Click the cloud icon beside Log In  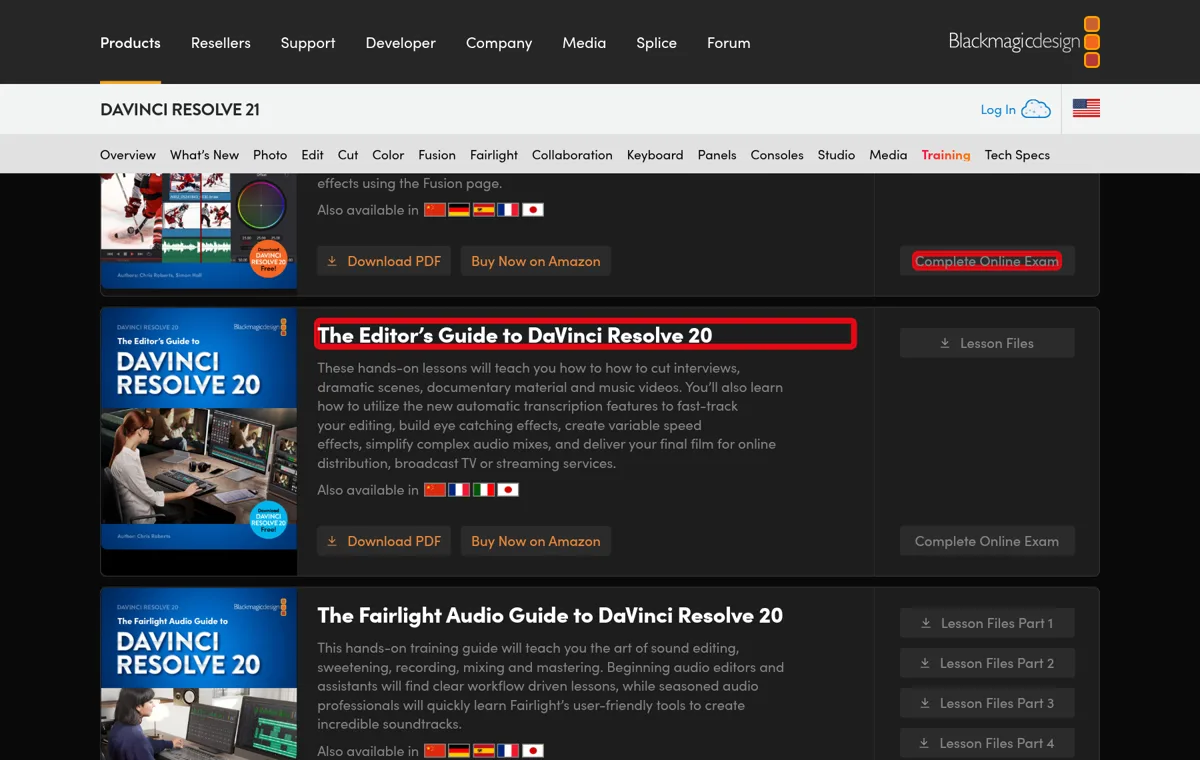1036,109
